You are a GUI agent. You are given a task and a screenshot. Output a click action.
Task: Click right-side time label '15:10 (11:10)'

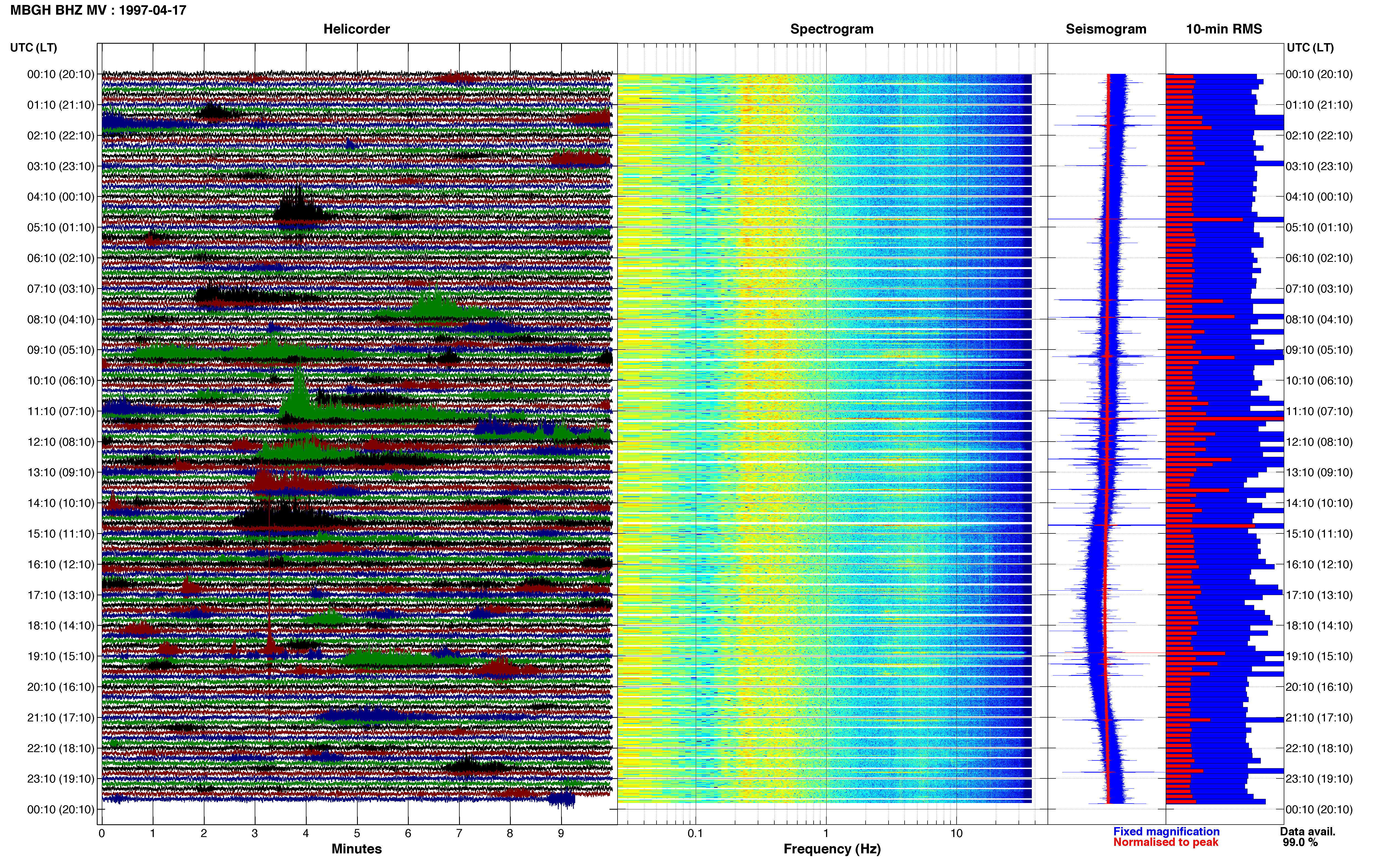click(1319, 533)
